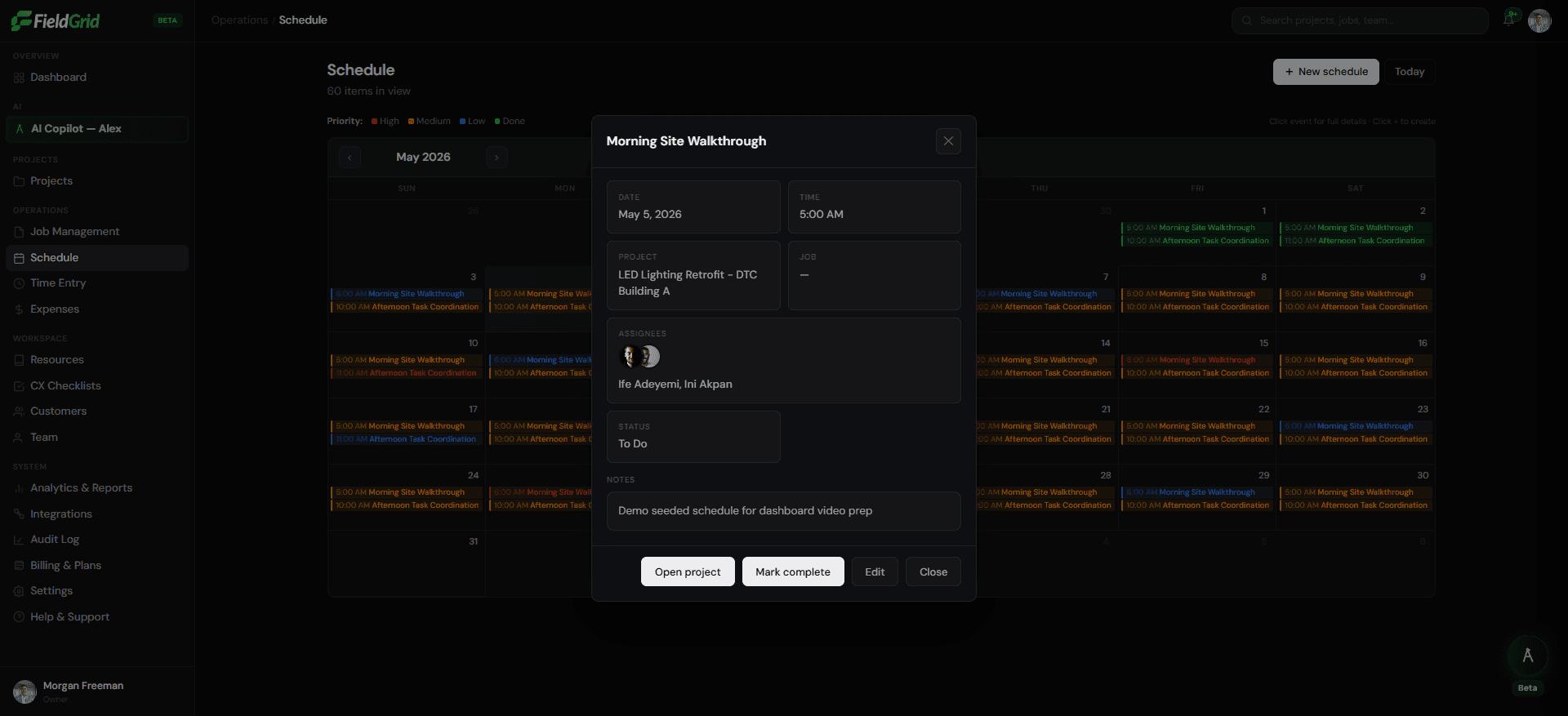This screenshot has height=716, width=1568.
Task: Click May 1 Morning Site Walkthrough event
Action: pyautogui.click(x=1196, y=228)
